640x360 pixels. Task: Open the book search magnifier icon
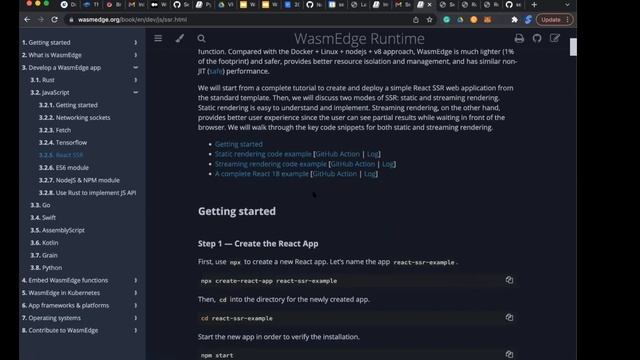tap(201, 38)
